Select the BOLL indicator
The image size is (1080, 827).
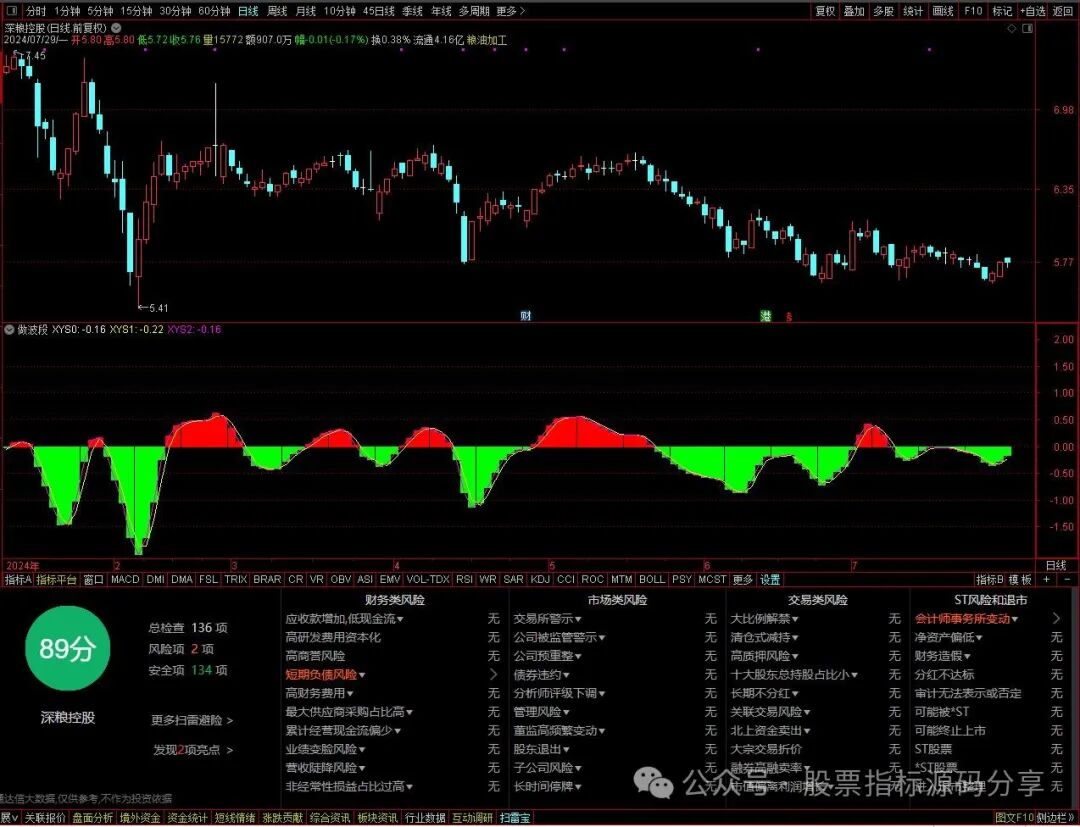pos(652,580)
